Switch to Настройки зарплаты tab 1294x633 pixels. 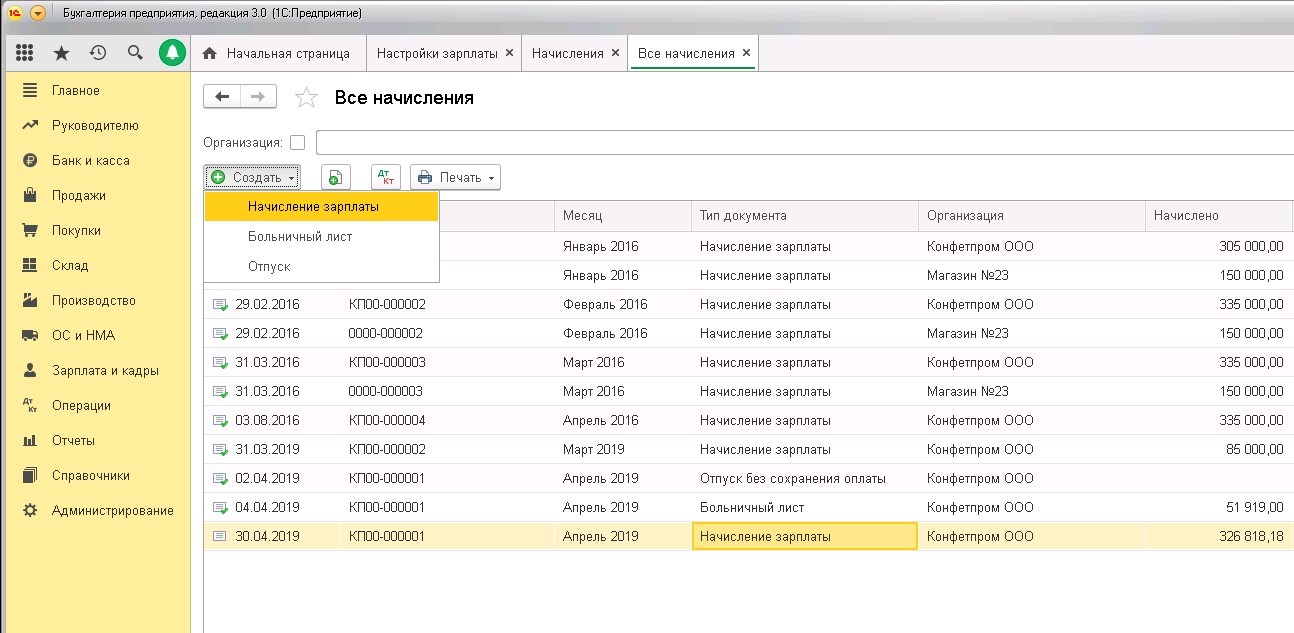coord(436,53)
